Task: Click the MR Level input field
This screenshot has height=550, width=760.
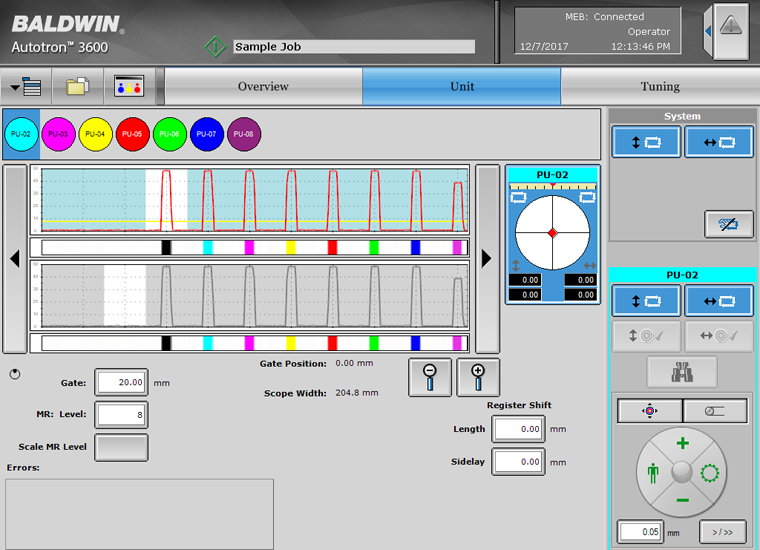Action: click(x=121, y=415)
